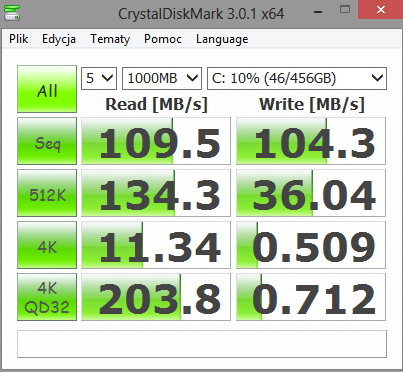Click the 4K QD32 read result 203.8

[x=156, y=297]
